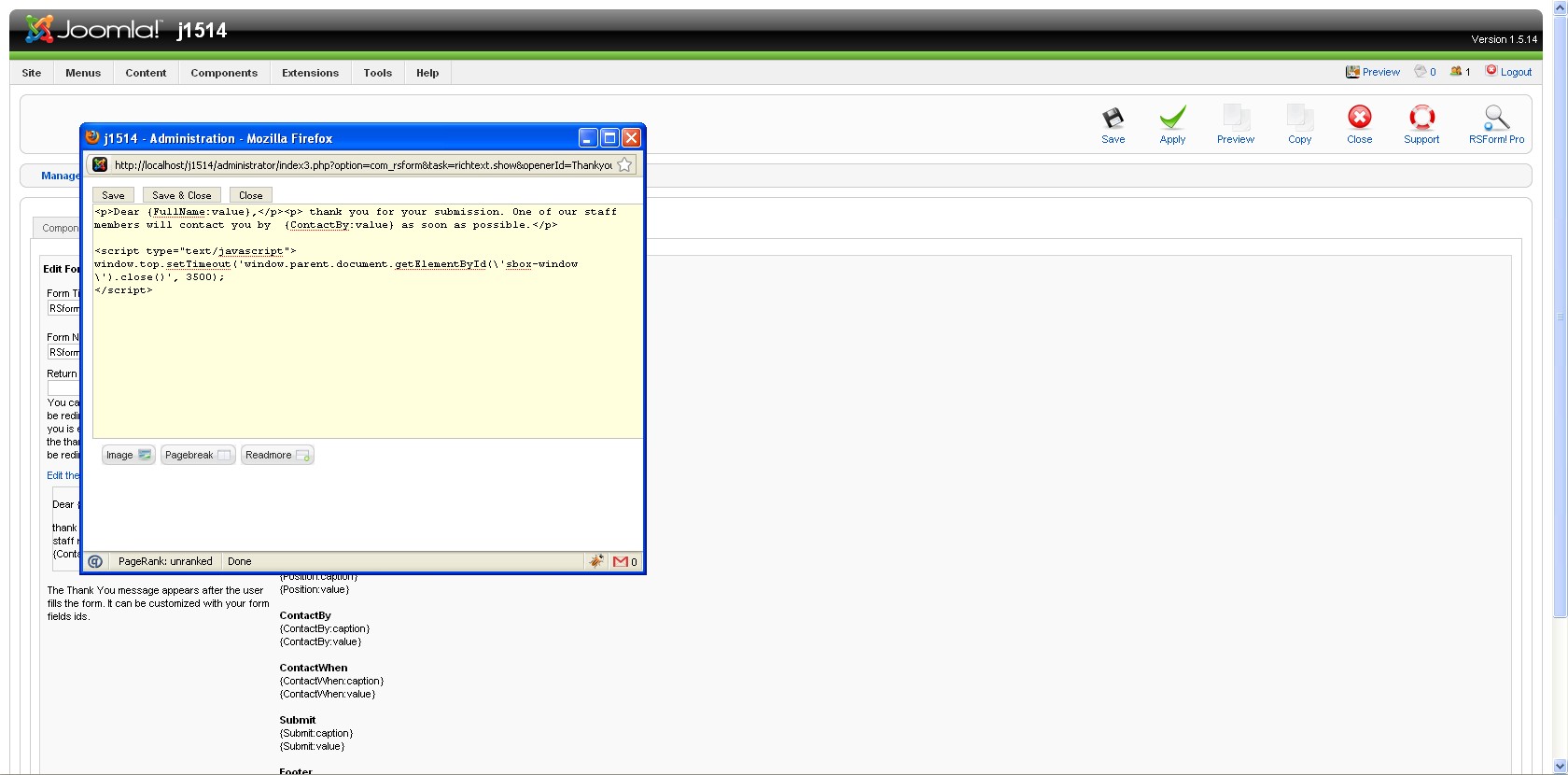Click the {Submit:caption} placeholder text
The image size is (1568, 775).
tap(316, 733)
